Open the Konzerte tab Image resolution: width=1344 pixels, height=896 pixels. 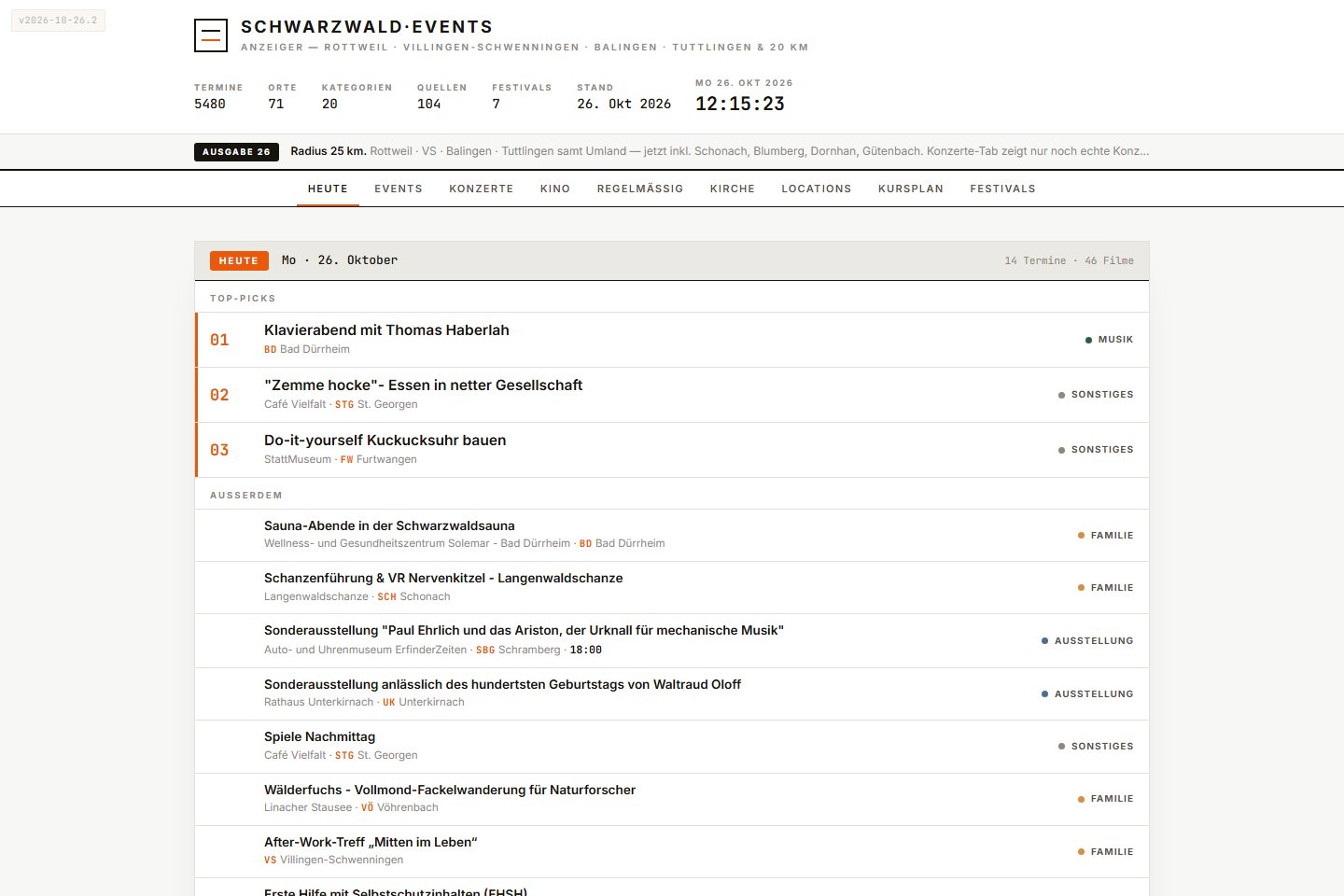coord(482,189)
